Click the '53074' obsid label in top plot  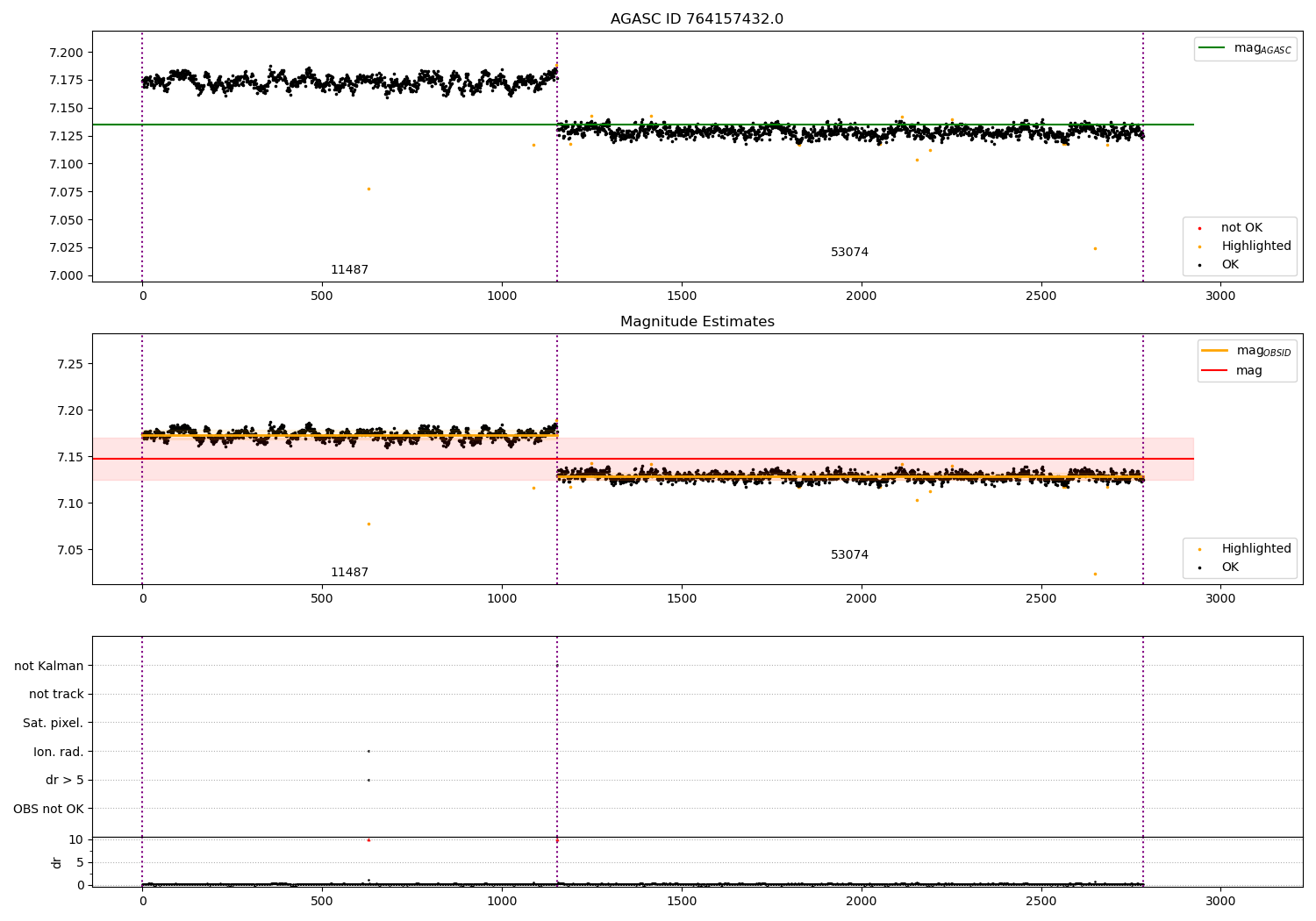[849, 252]
